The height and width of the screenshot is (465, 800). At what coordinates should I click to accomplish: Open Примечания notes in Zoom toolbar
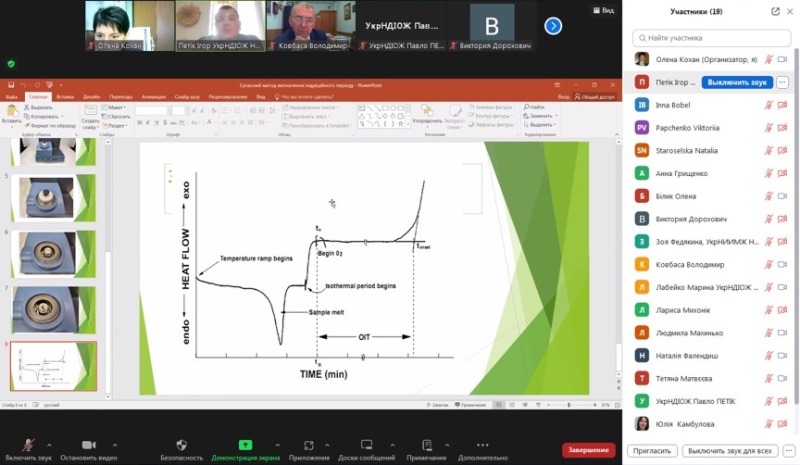click(x=426, y=449)
